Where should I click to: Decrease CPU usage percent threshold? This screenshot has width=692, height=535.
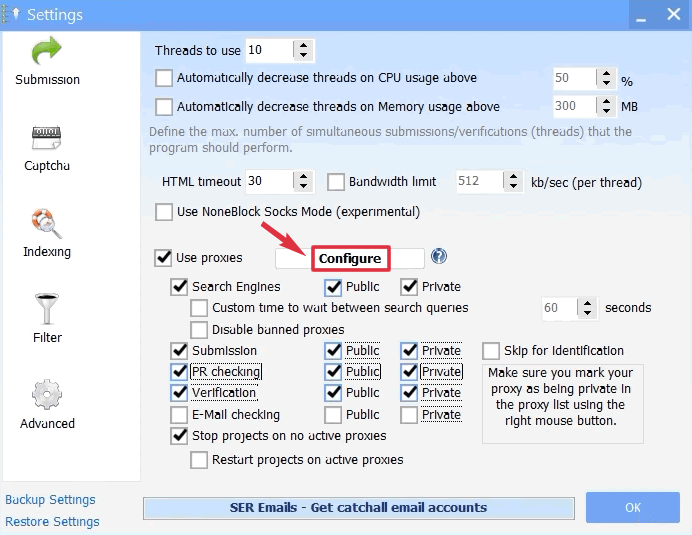pyautogui.click(x=606, y=83)
